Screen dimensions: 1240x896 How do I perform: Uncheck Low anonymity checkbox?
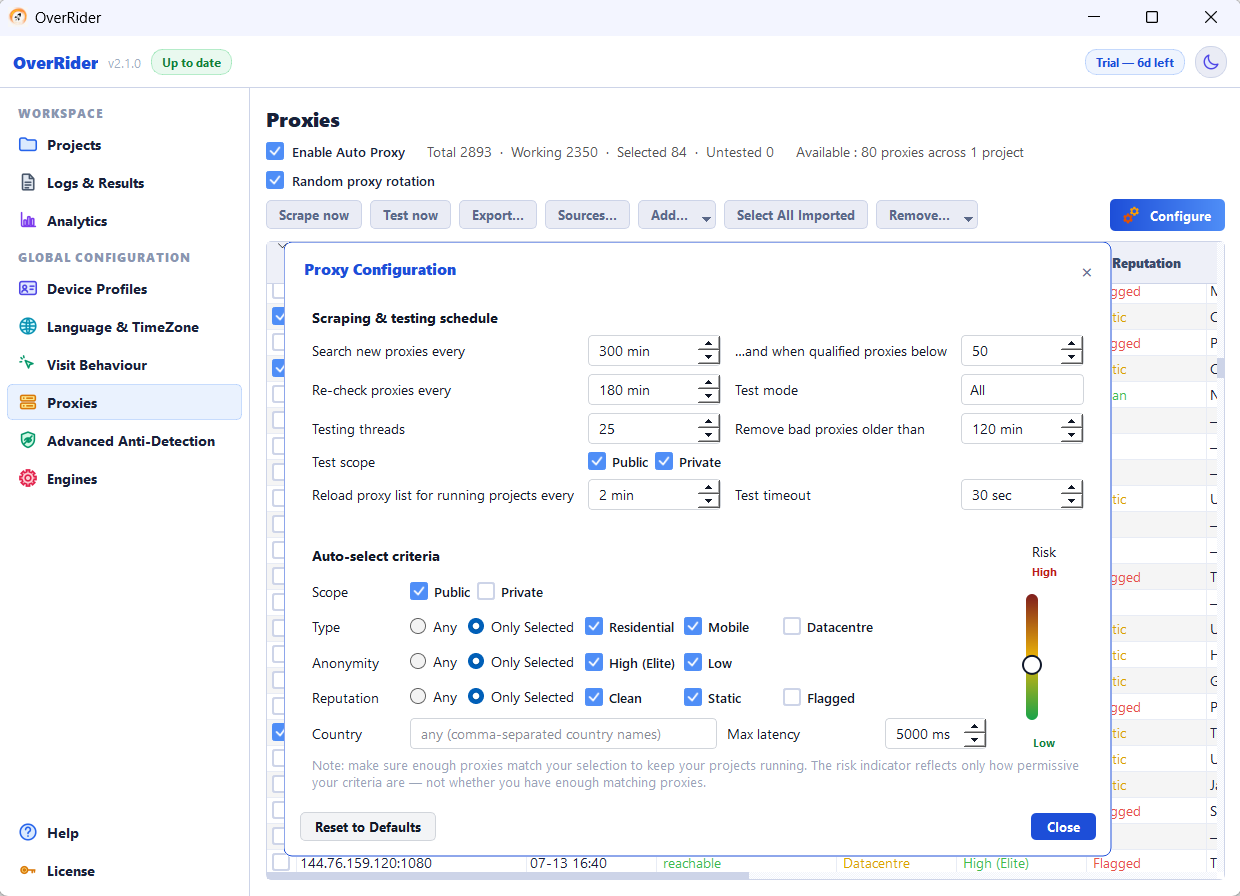click(693, 662)
